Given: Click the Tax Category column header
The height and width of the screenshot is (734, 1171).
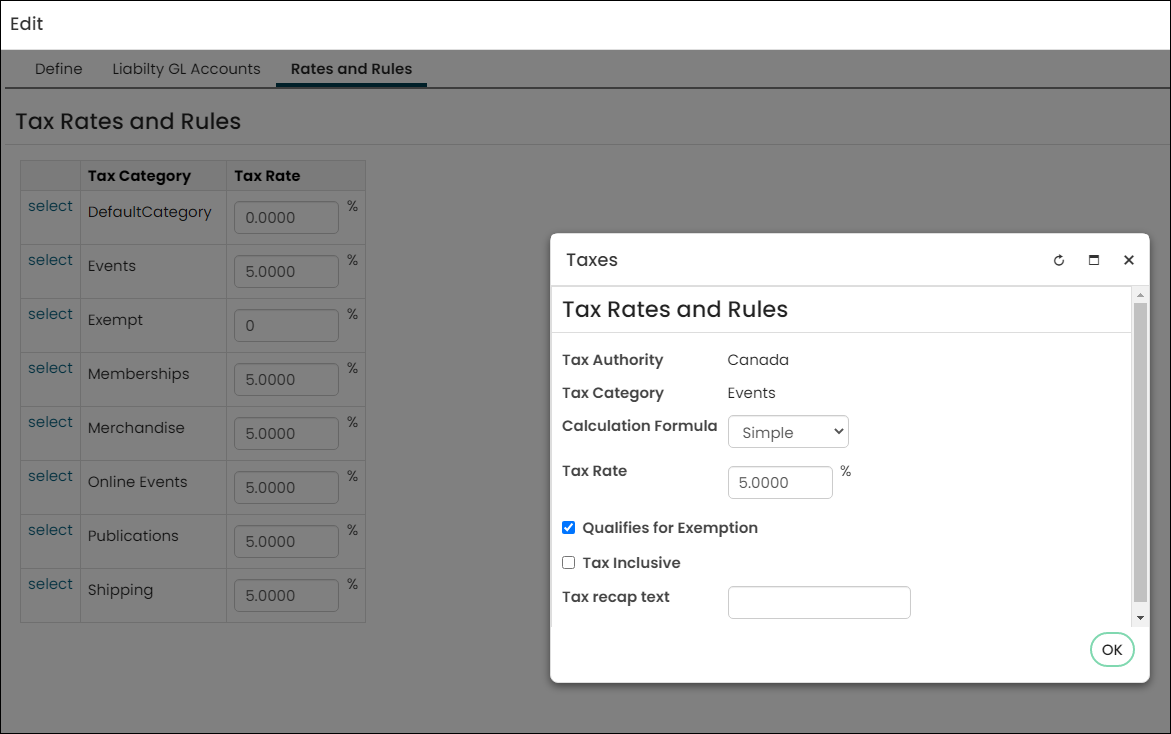Looking at the screenshot, I should 139,176.
